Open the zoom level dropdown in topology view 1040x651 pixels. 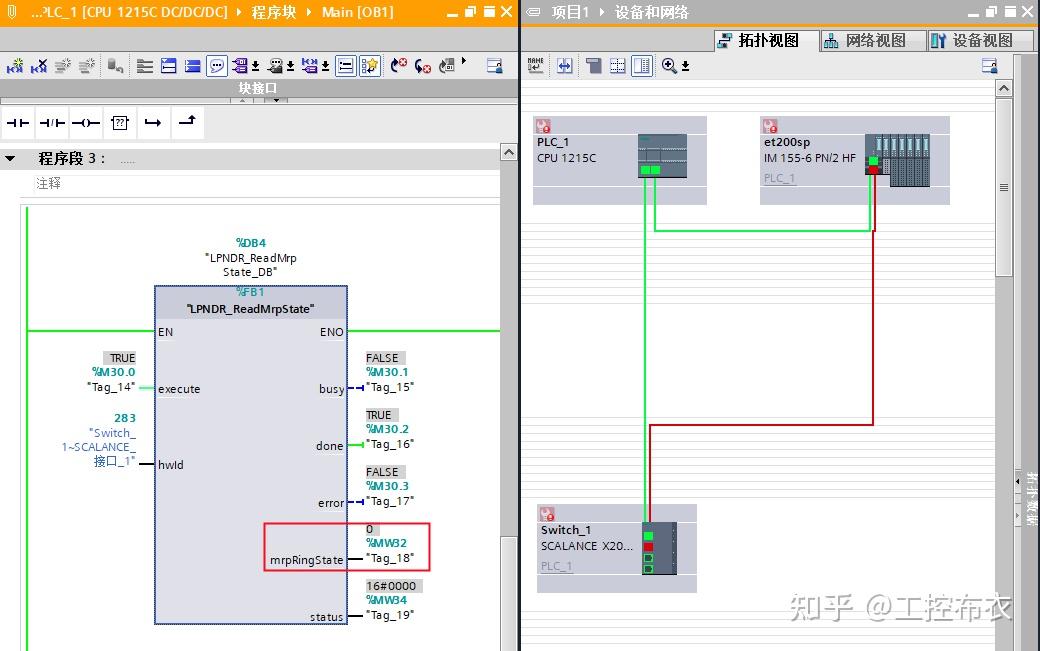(685, 63)
